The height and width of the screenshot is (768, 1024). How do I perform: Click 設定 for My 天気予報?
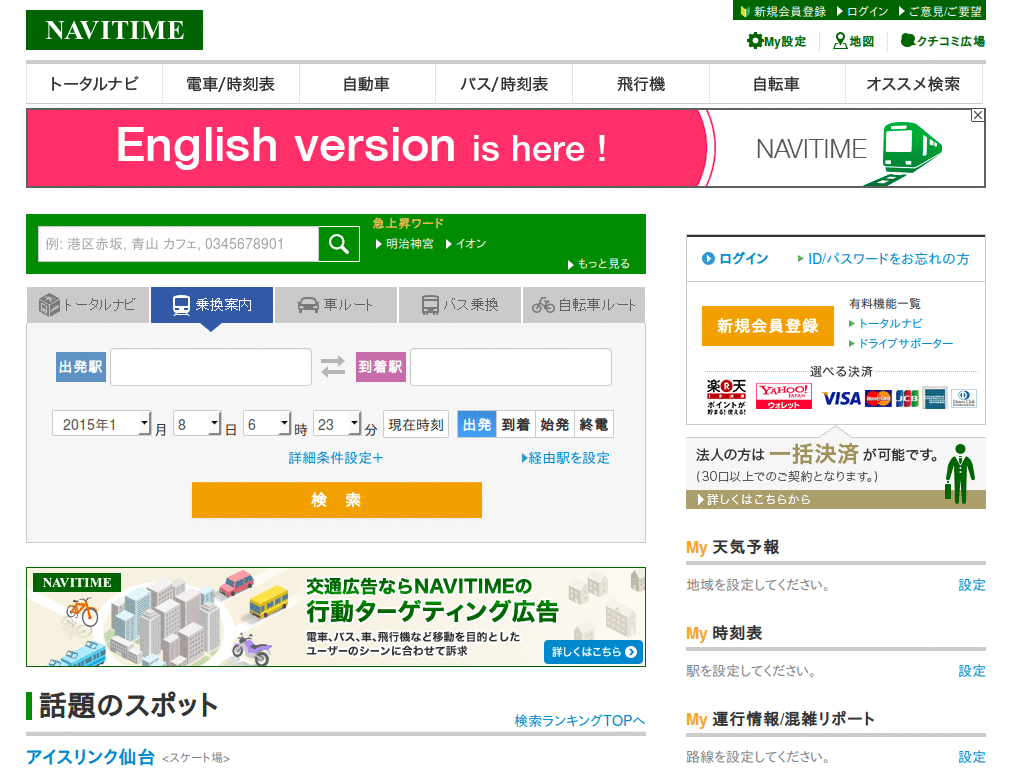coord(972,584)
